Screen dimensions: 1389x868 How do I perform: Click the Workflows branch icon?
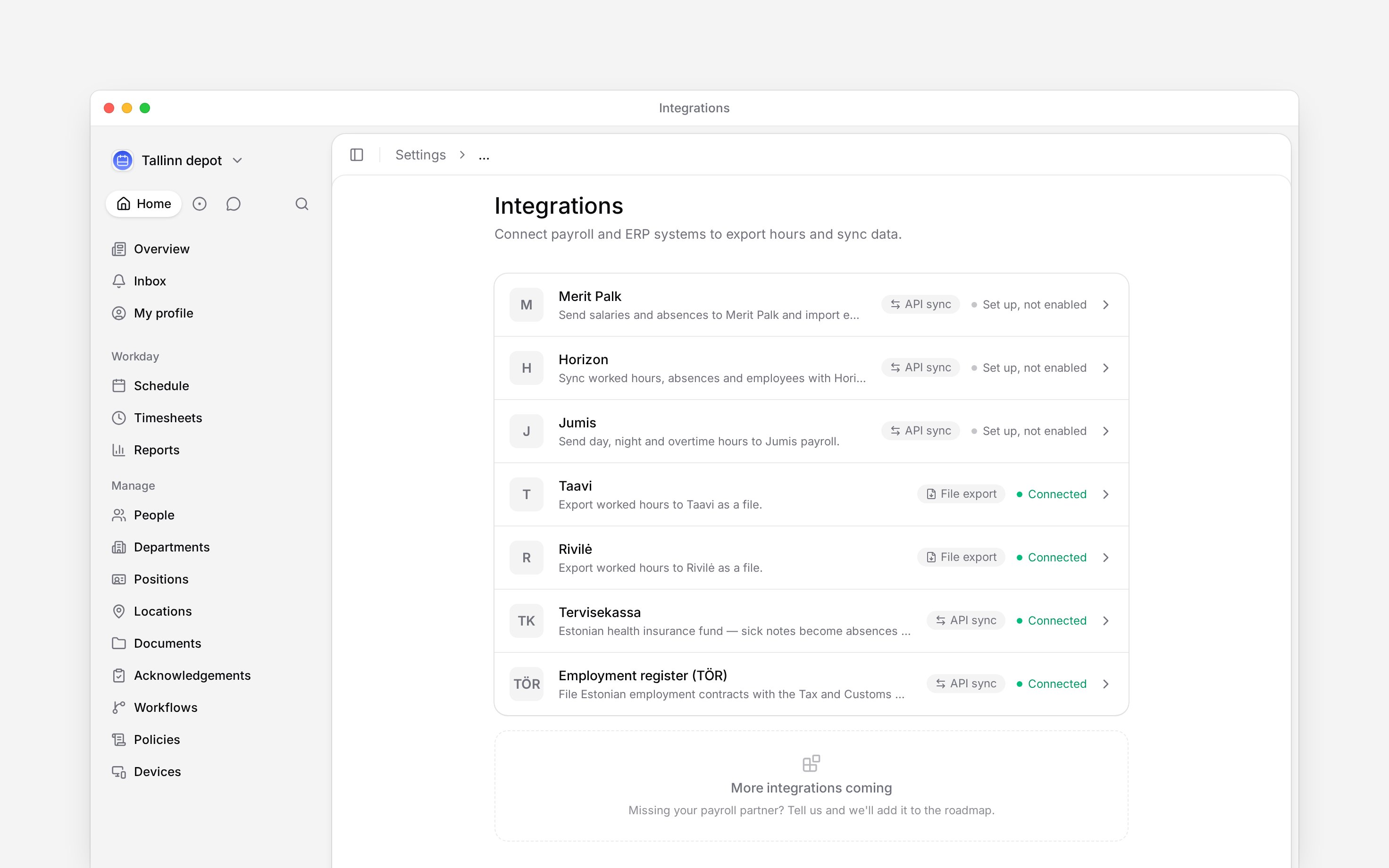coord(119,708)
